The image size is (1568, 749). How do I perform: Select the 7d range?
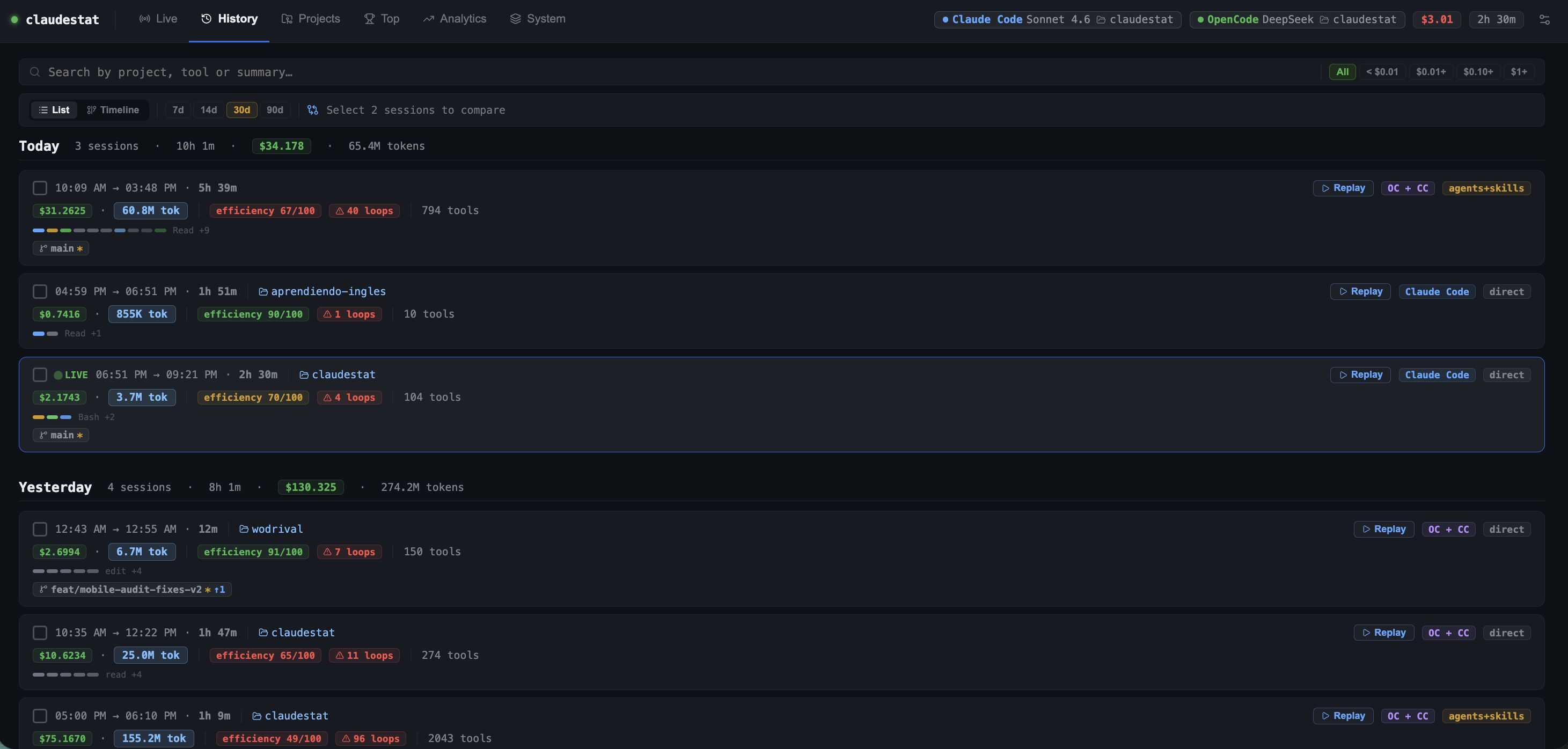point(178,110)
